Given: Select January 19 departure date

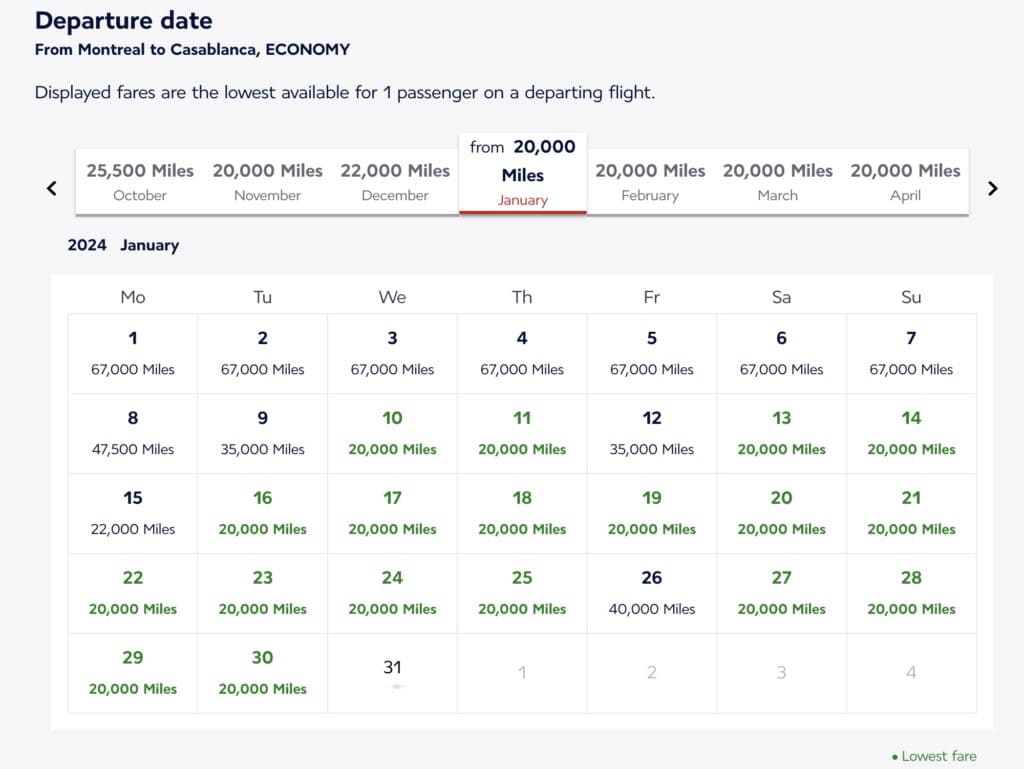Looking at the screenshot, I should click(652, 513).
